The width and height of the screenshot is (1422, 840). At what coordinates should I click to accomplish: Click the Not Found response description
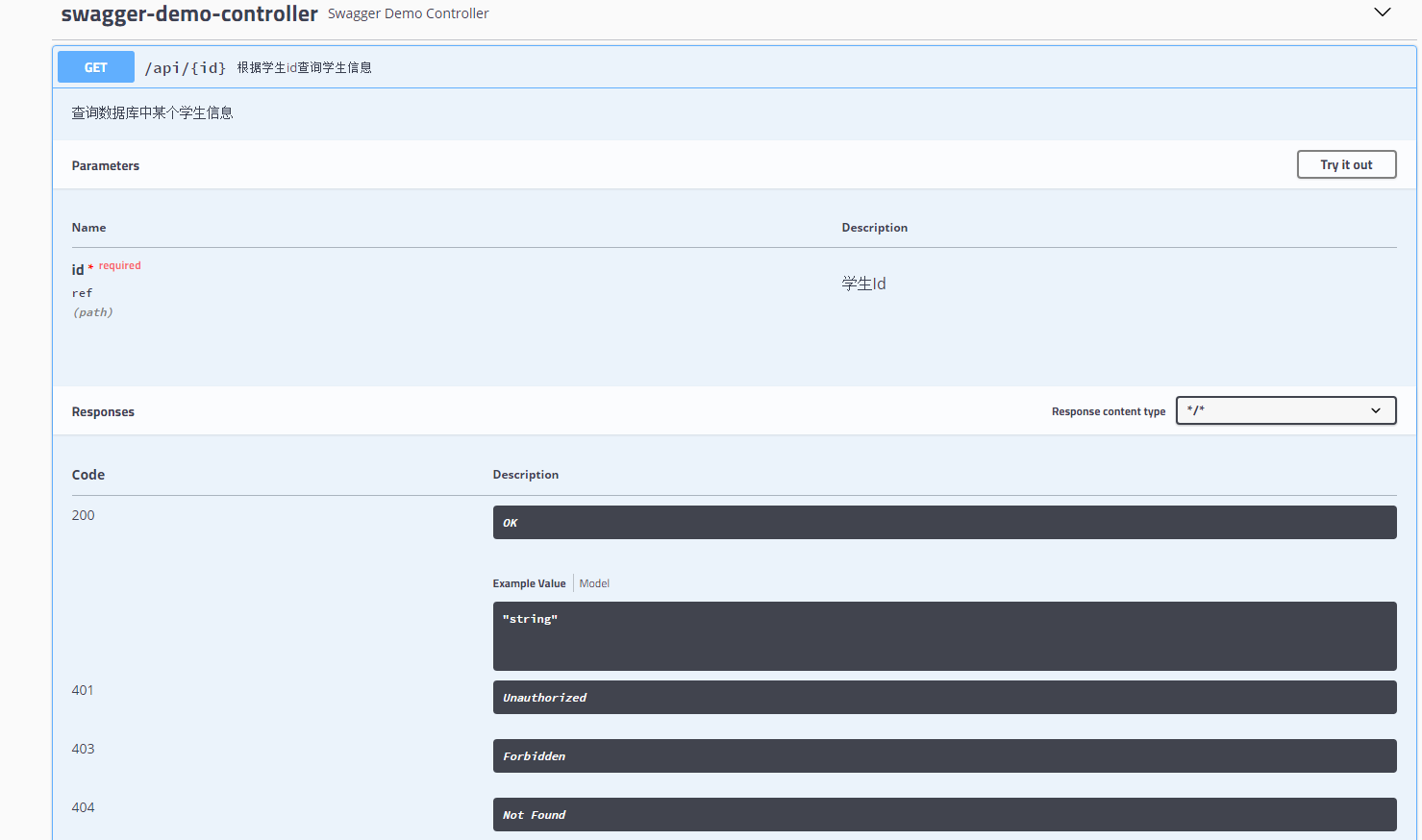coord(944,815)
